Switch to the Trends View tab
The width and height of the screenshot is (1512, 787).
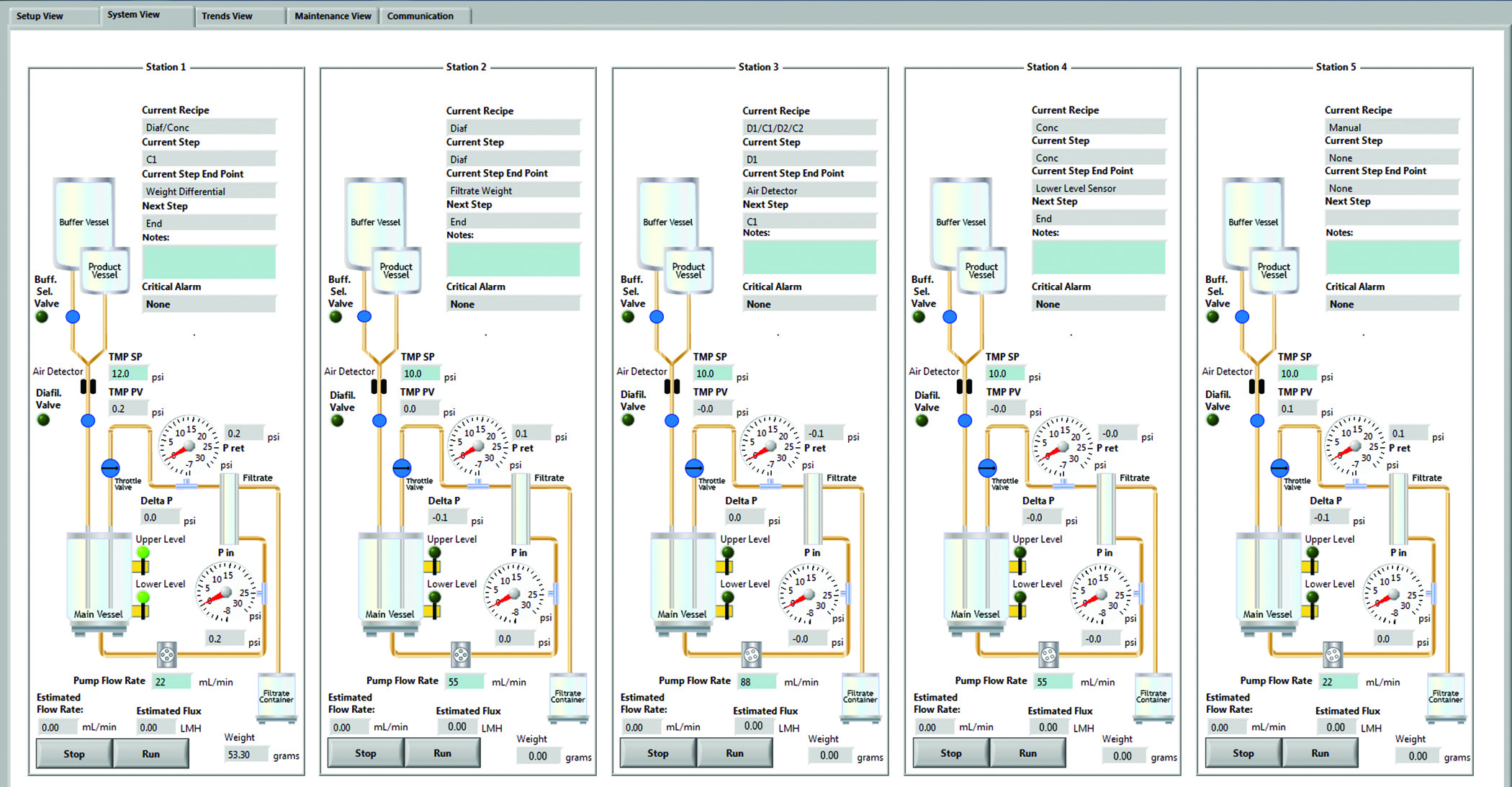coord(227,16)
